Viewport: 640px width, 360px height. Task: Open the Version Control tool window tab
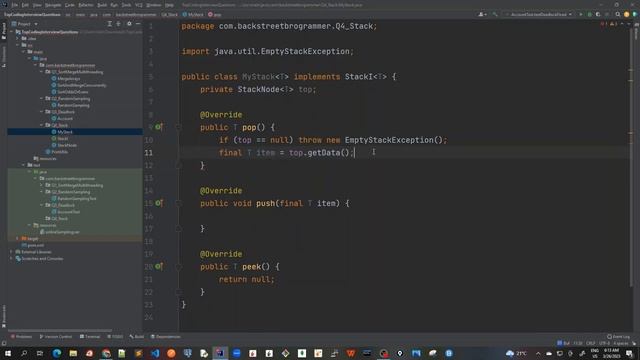tap(56, 337)
